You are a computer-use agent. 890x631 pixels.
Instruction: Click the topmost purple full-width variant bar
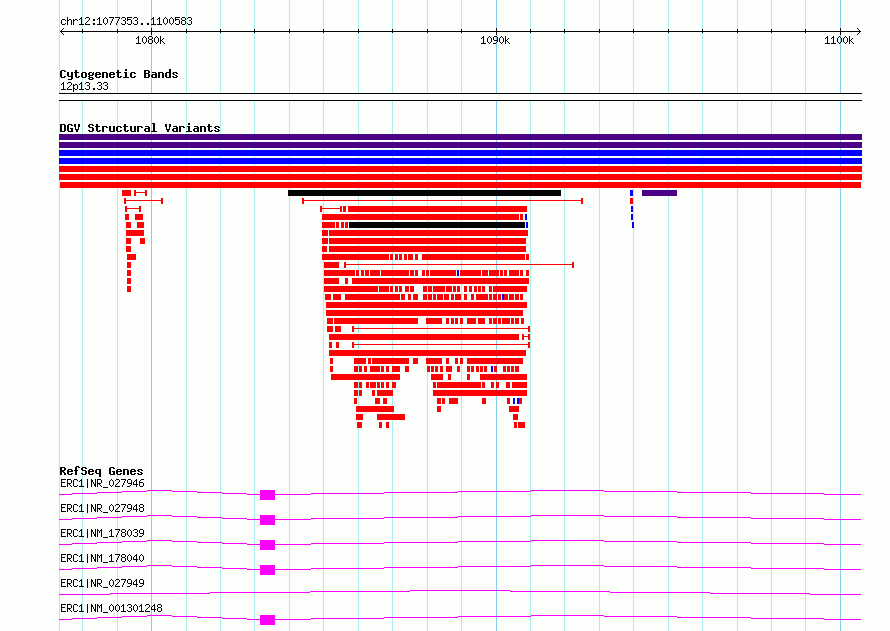tap(460, 137)
